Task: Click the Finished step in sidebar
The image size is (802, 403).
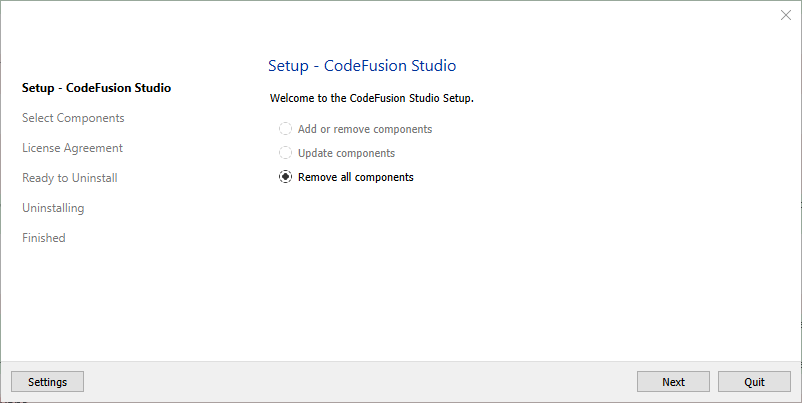Action: (43, 238)
